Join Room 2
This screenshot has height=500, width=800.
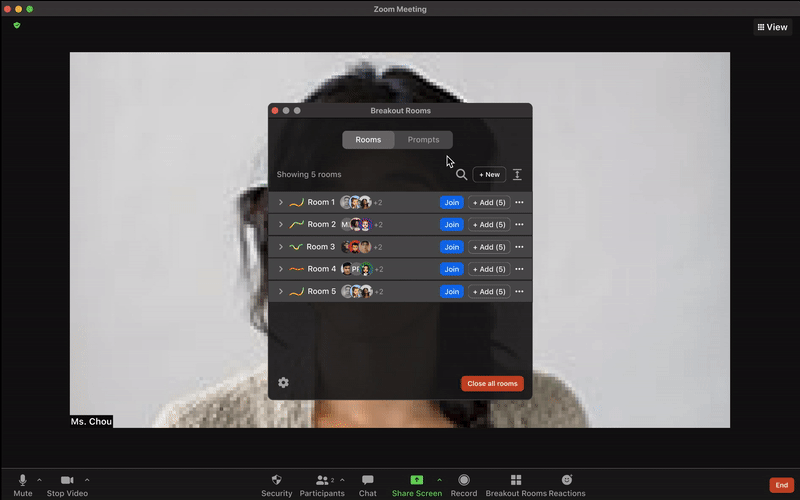[x=452, y=224]
